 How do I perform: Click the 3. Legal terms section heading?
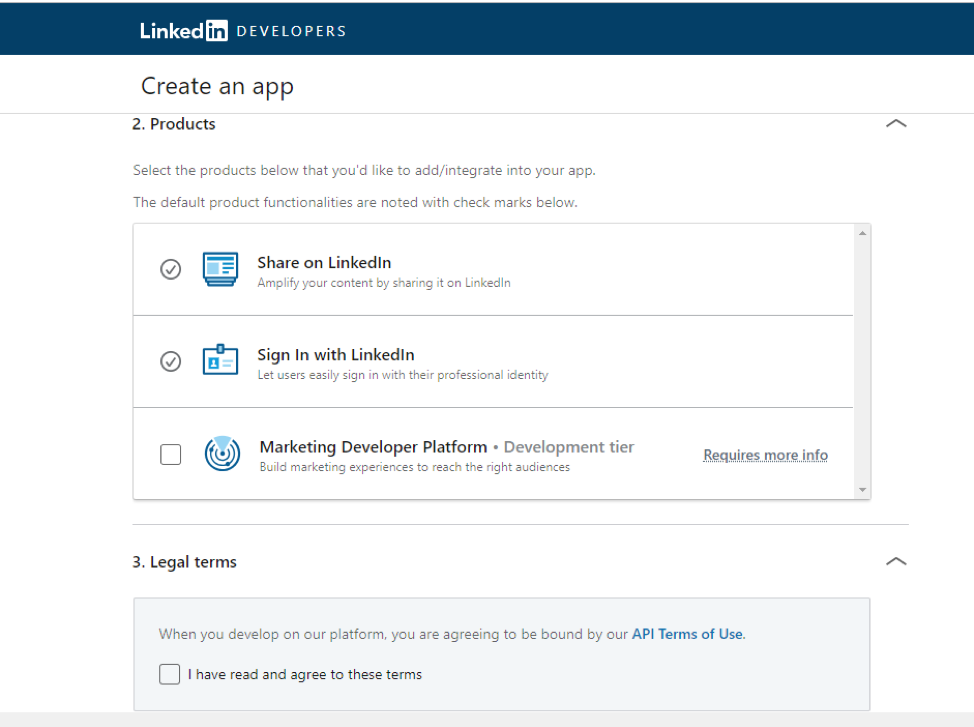pos(184,562)
